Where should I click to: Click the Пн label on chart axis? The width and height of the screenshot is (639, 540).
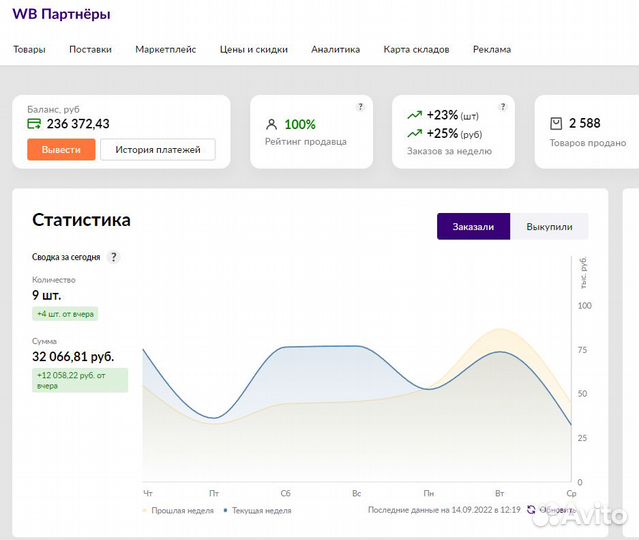click(429, 494)
